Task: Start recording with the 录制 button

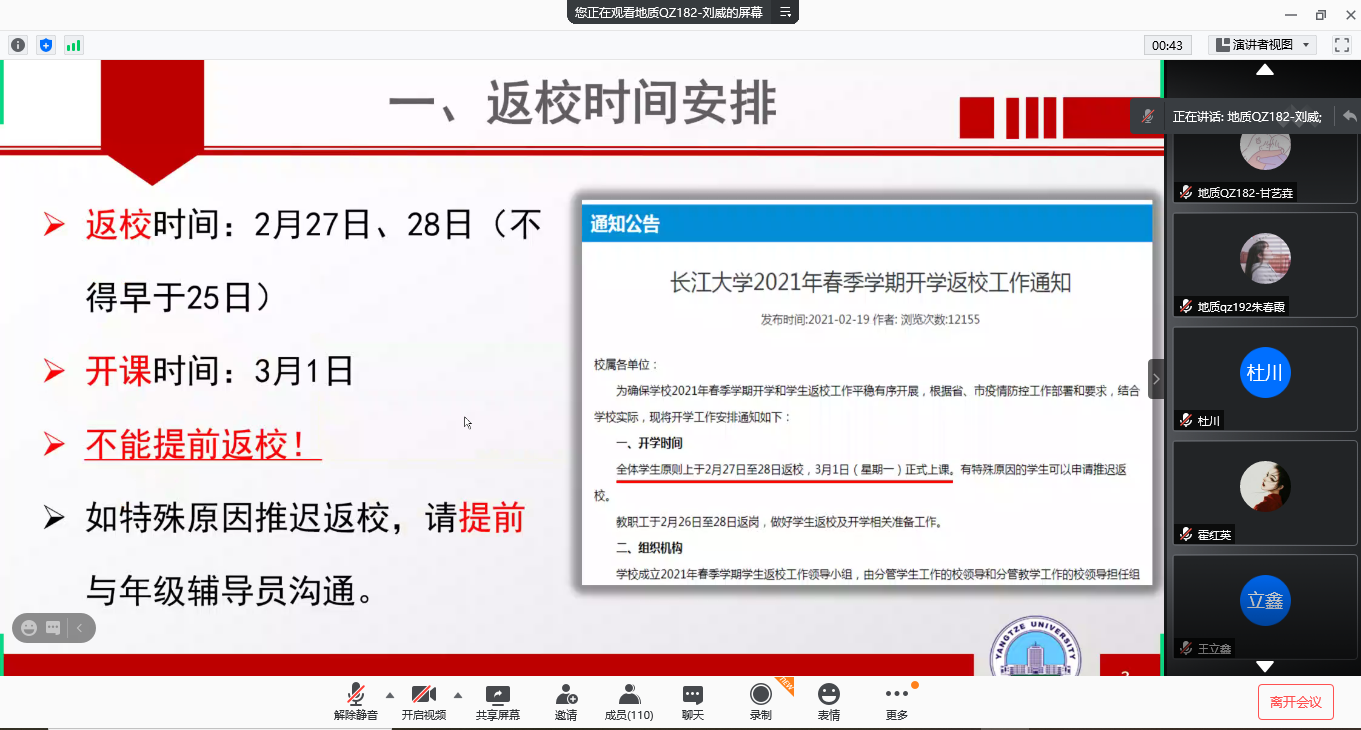Action: (x=761, y=701)
